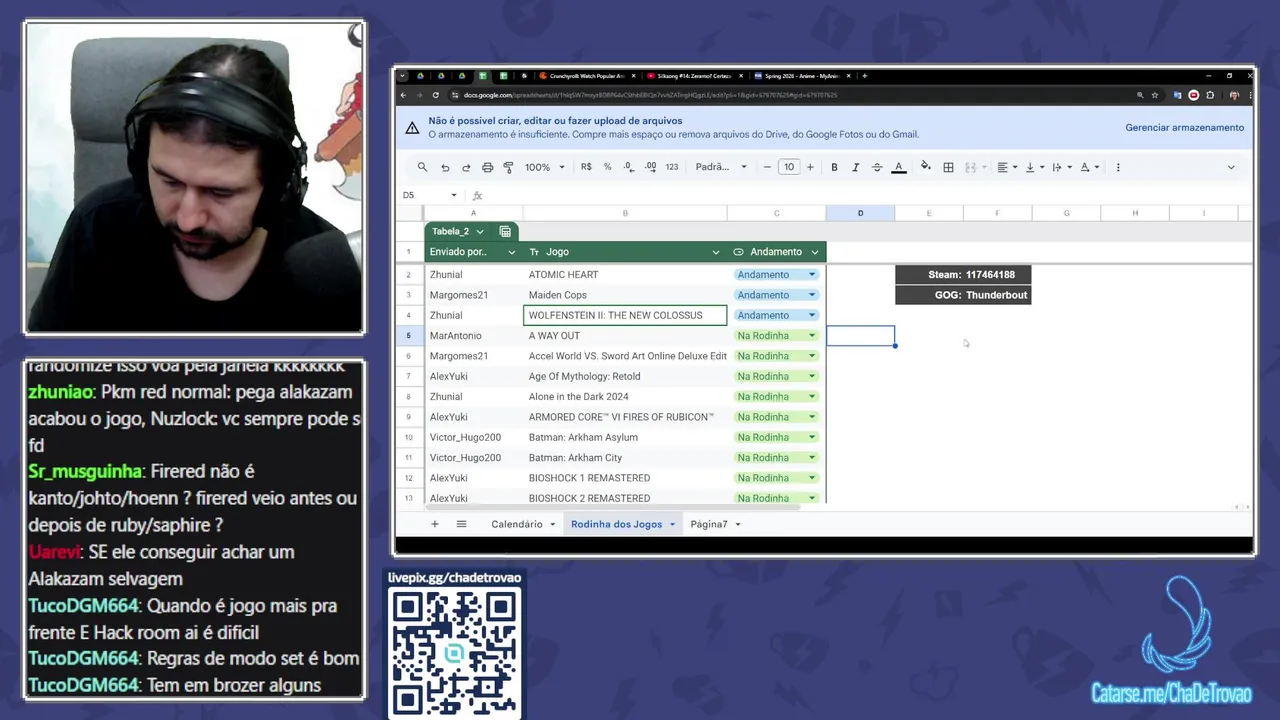The height and width of the screenshot is (720, 1280).
Task: Open Enviado por column dropdown
Action: coord(512,252)
